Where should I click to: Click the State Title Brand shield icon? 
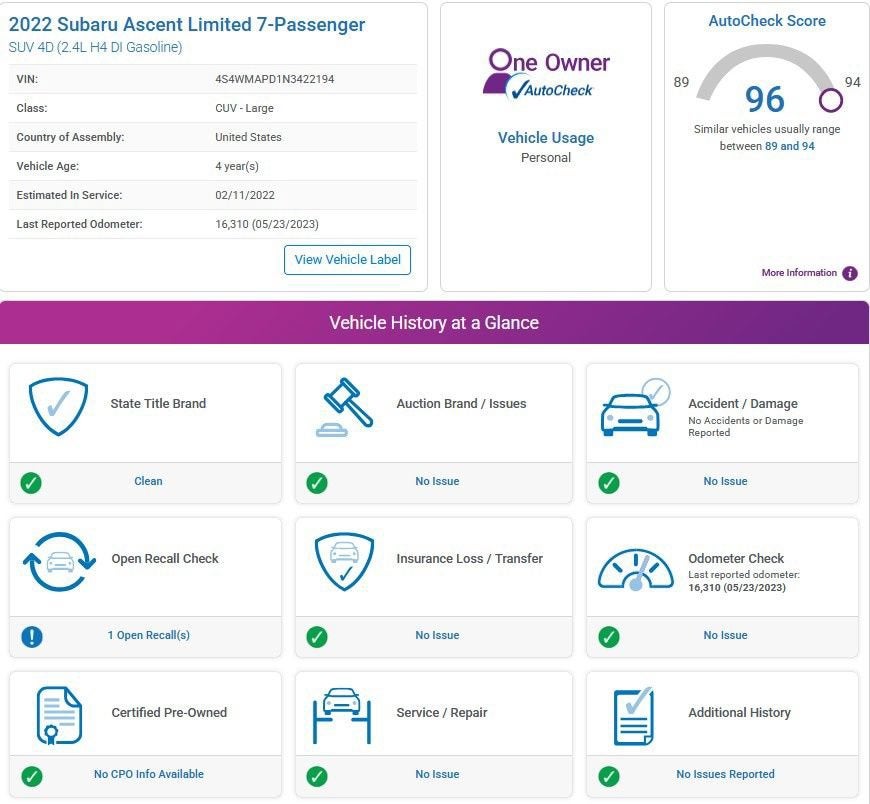[x=58, y=406]
